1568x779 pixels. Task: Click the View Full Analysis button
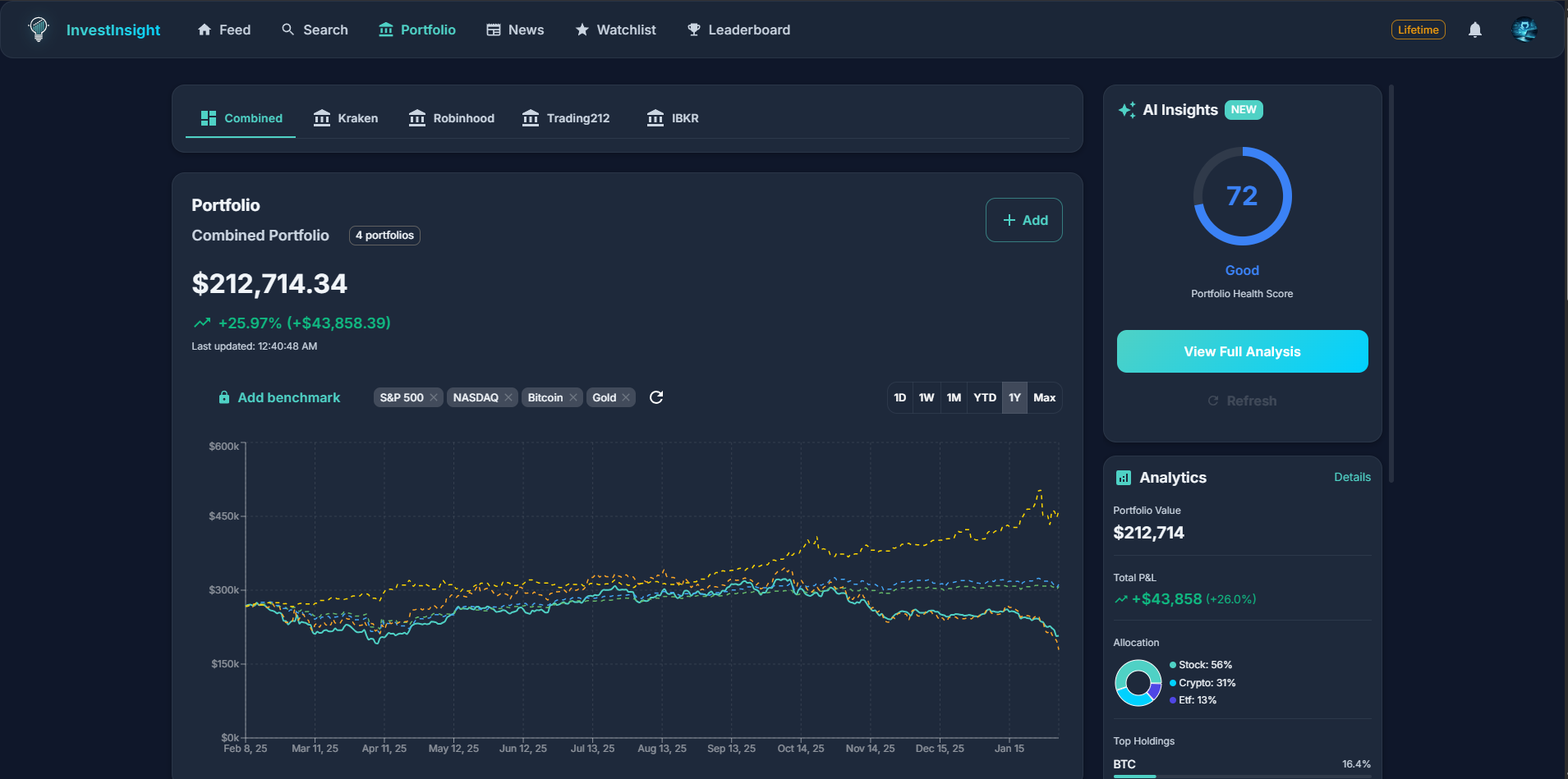point(1241,351)
